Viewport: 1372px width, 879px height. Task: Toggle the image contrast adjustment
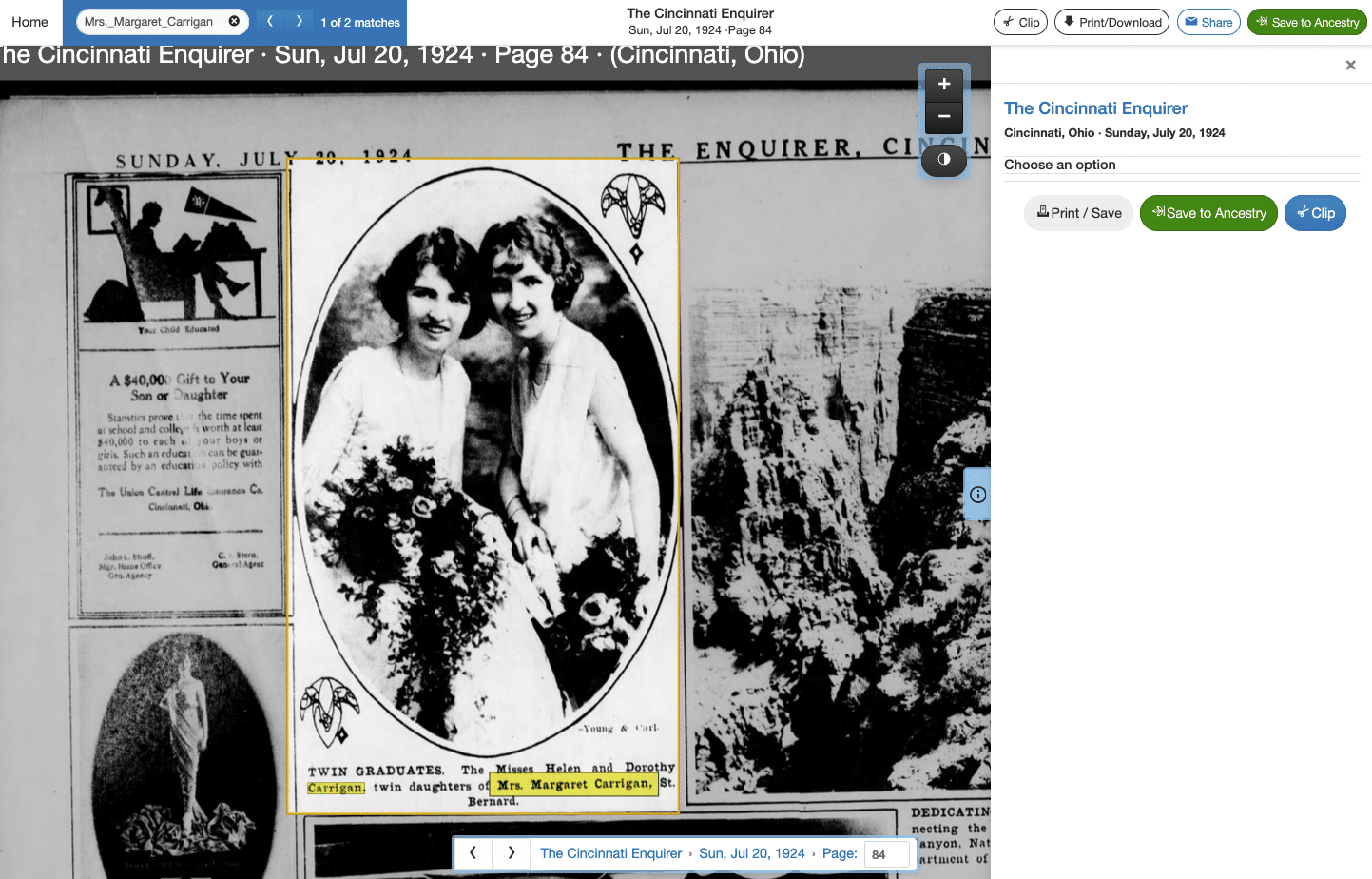tap(944, 159)
